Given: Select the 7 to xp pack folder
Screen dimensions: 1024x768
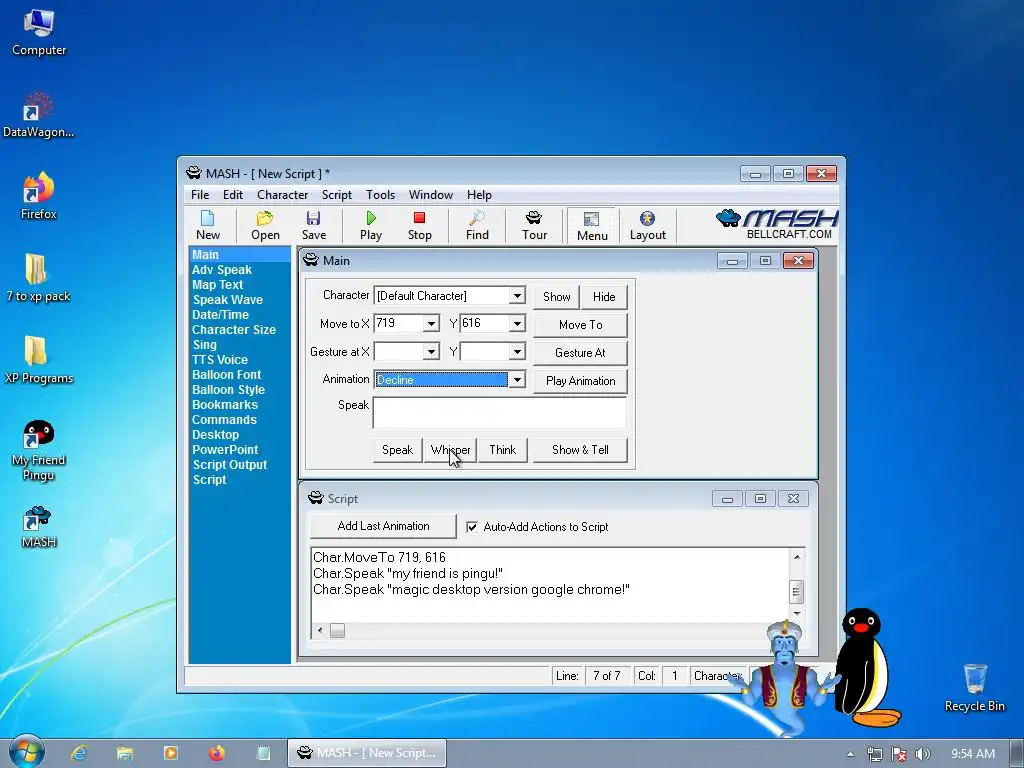Looking at the screenshot, I should 38,278.
